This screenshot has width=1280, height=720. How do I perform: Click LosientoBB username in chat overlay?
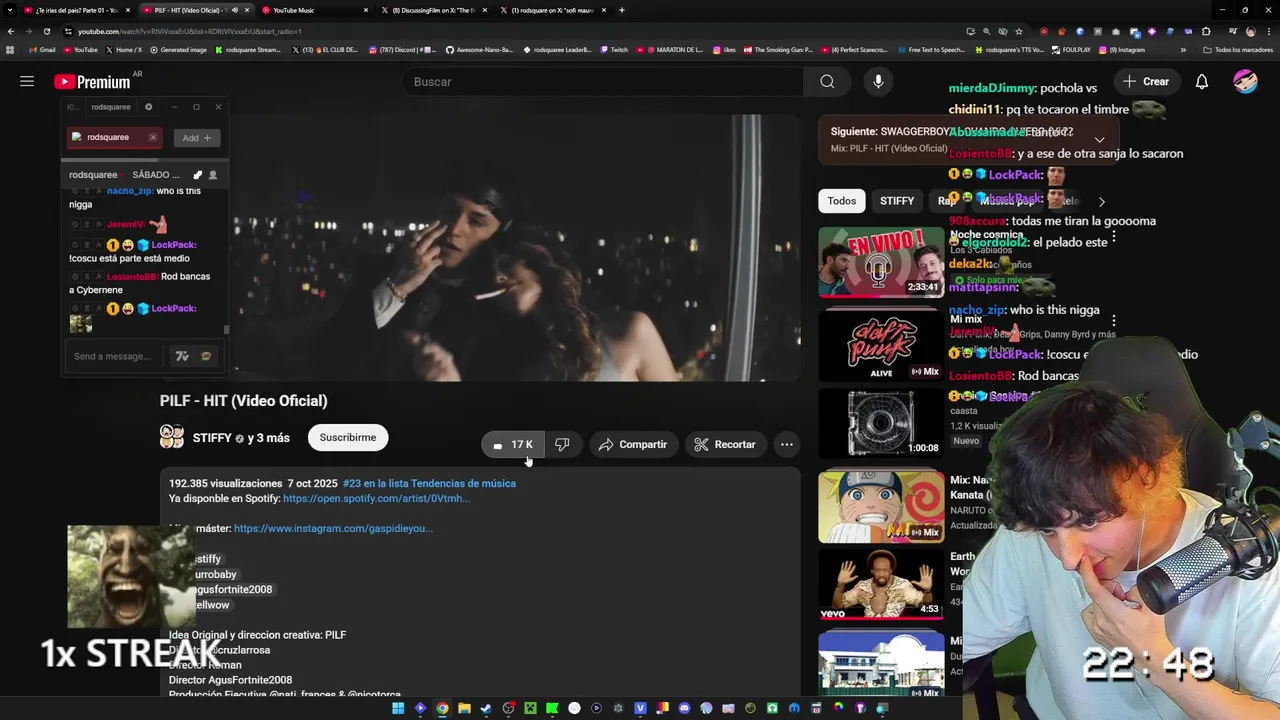[131, 276]
